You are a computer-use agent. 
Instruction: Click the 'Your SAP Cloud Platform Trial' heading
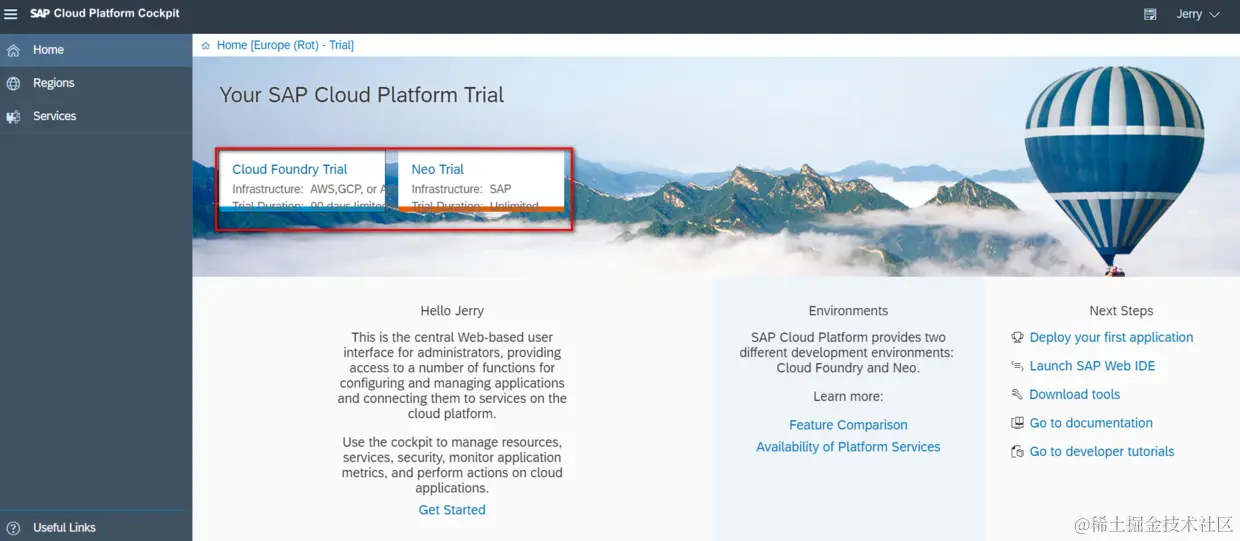[361, 95]
